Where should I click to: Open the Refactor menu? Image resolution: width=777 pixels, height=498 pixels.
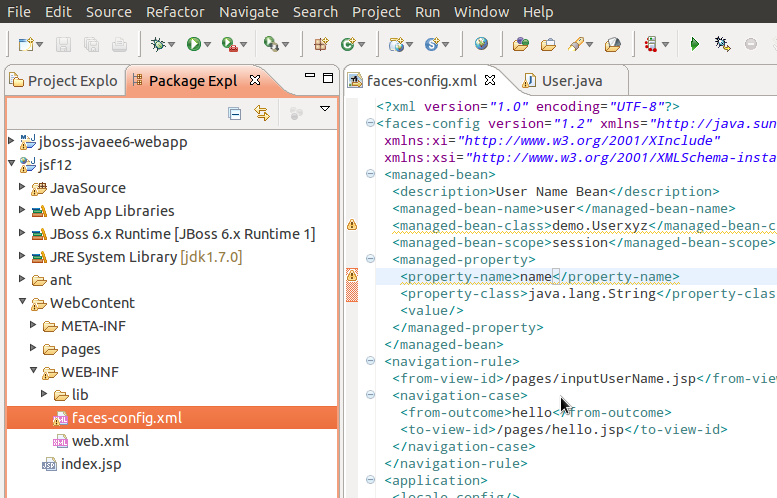coord(175,12)
